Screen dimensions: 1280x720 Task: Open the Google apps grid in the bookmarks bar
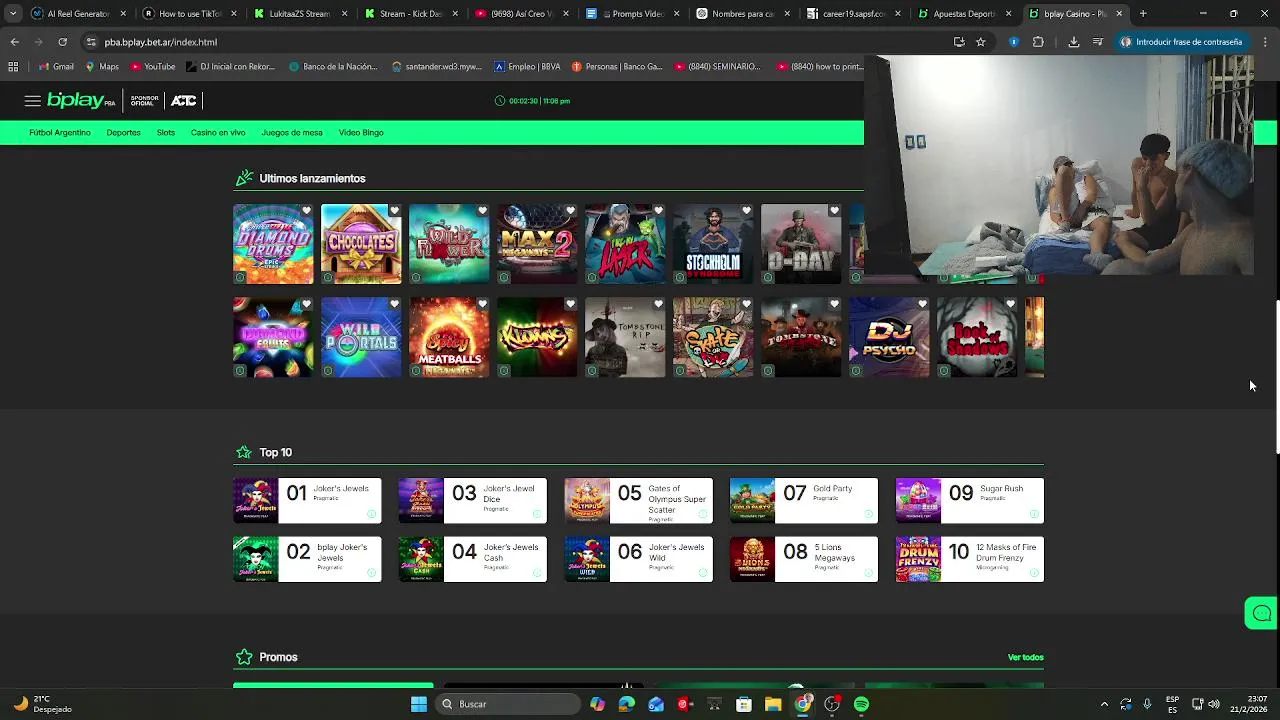(x=13, y=67)
